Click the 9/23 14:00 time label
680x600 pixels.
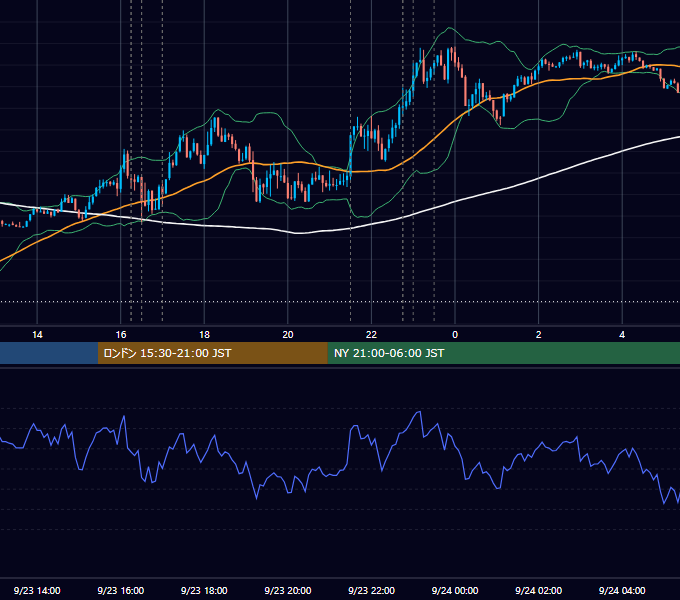pos(37,590)
